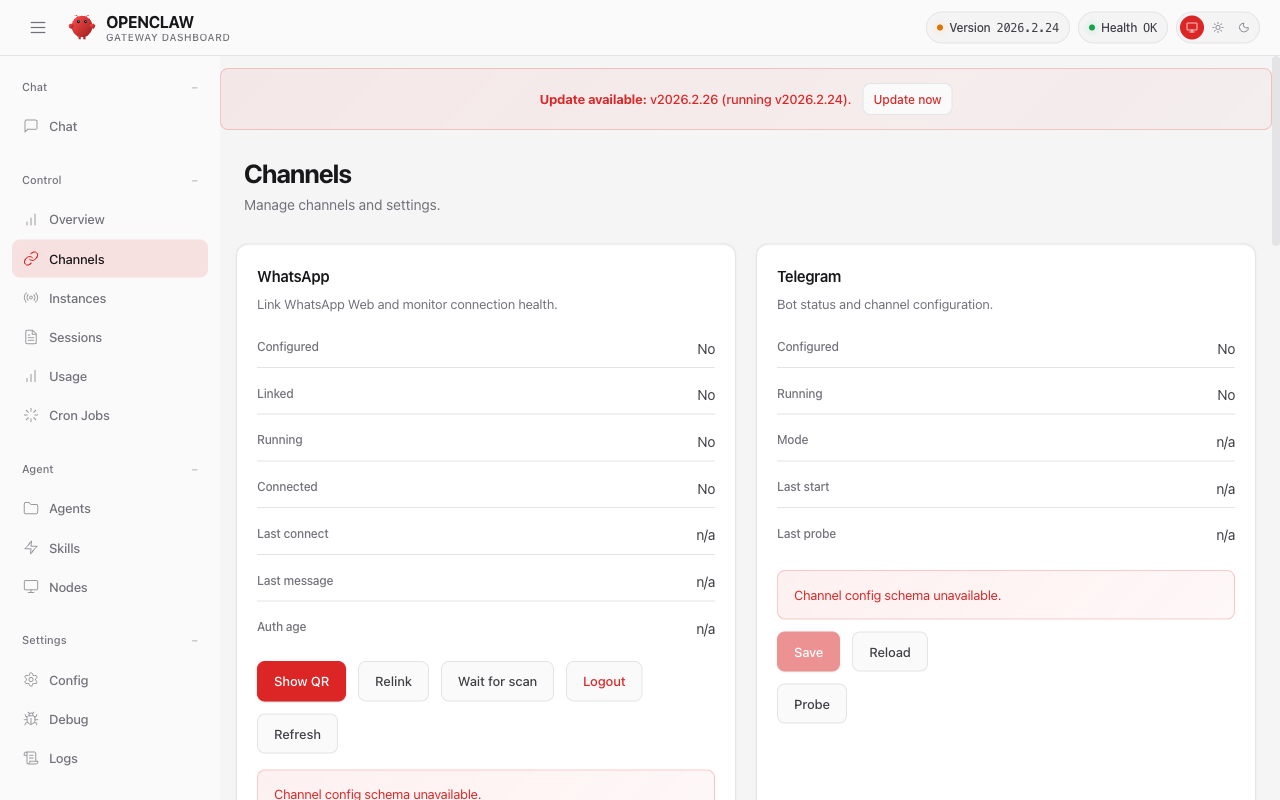Collapse the Chat sidebar section
The height and width of the screenshot is (800, 1280).
click(x=195, y=88)
